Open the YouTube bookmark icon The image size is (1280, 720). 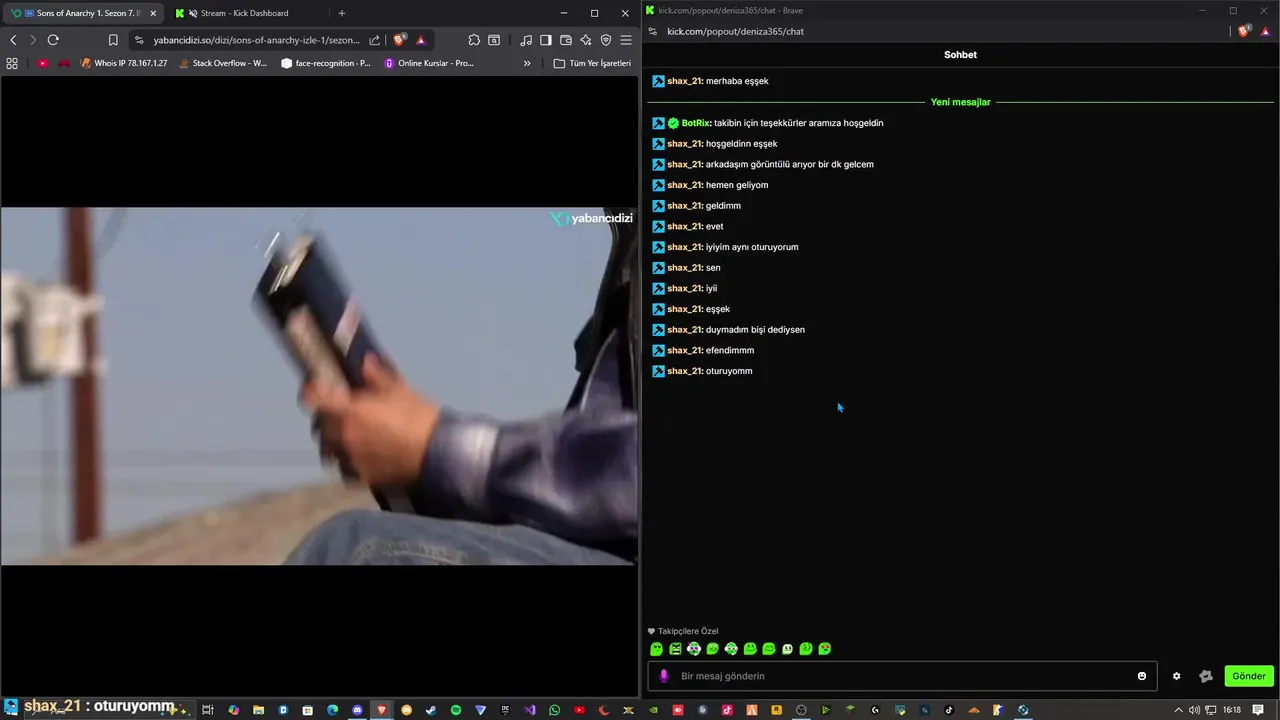42,63
